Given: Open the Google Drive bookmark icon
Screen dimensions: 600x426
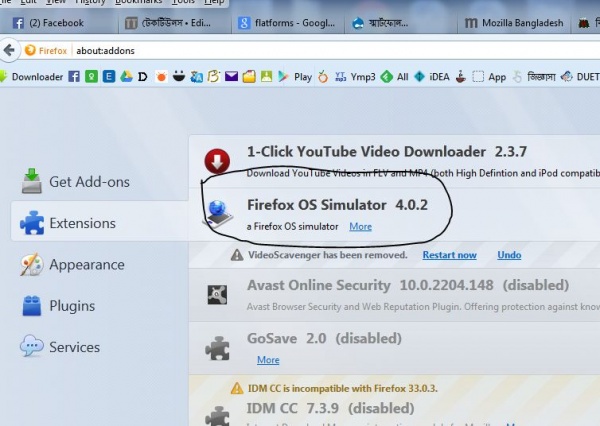Looking at the screenshot, I should [x=126, y=77].
